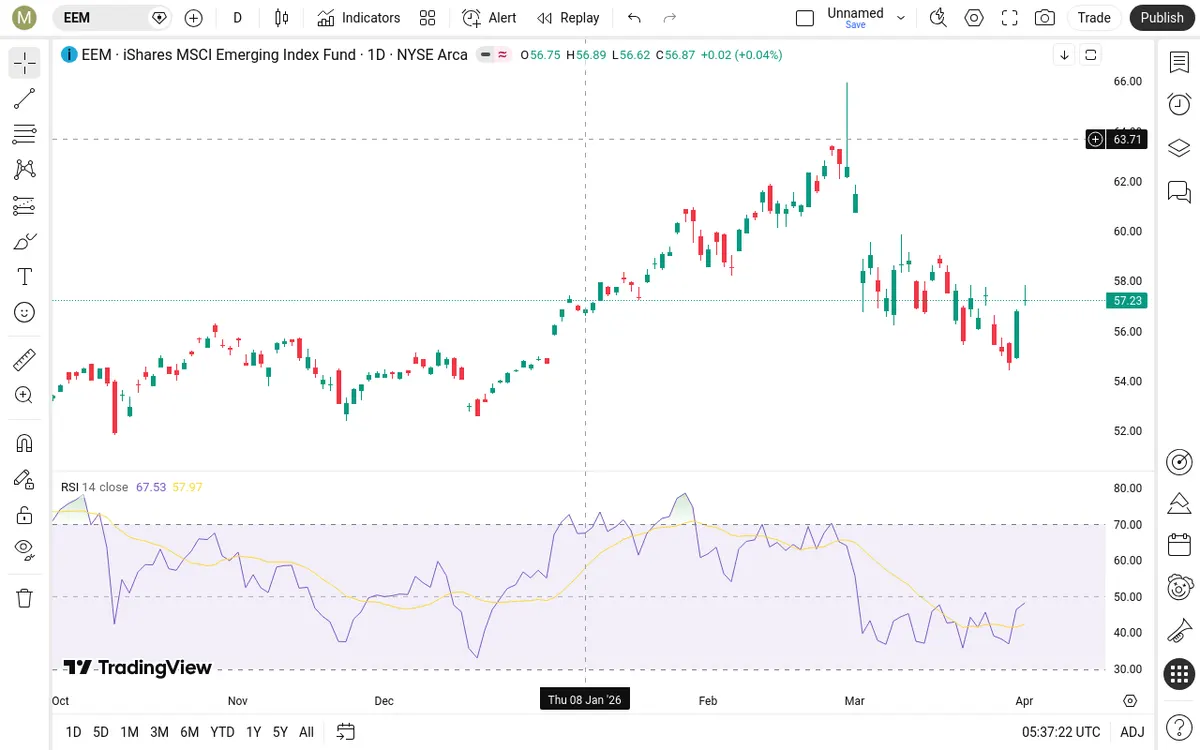
Task: Select the 5Y time range
Action: pos(280,732)
